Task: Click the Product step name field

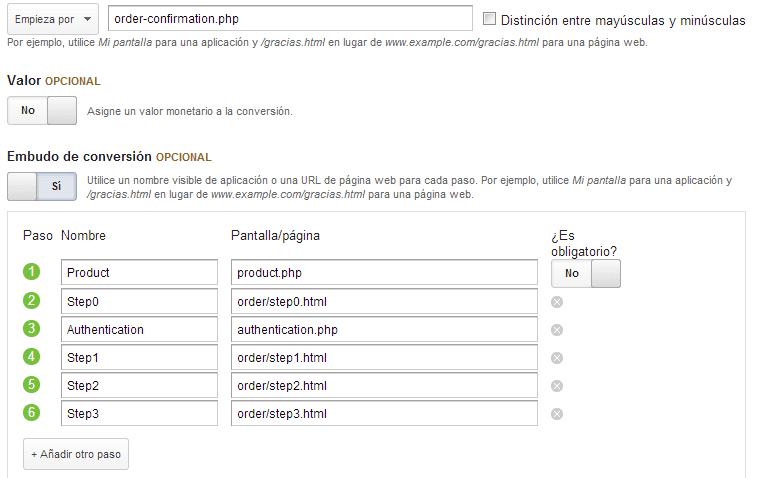Action: pos(139,273)
